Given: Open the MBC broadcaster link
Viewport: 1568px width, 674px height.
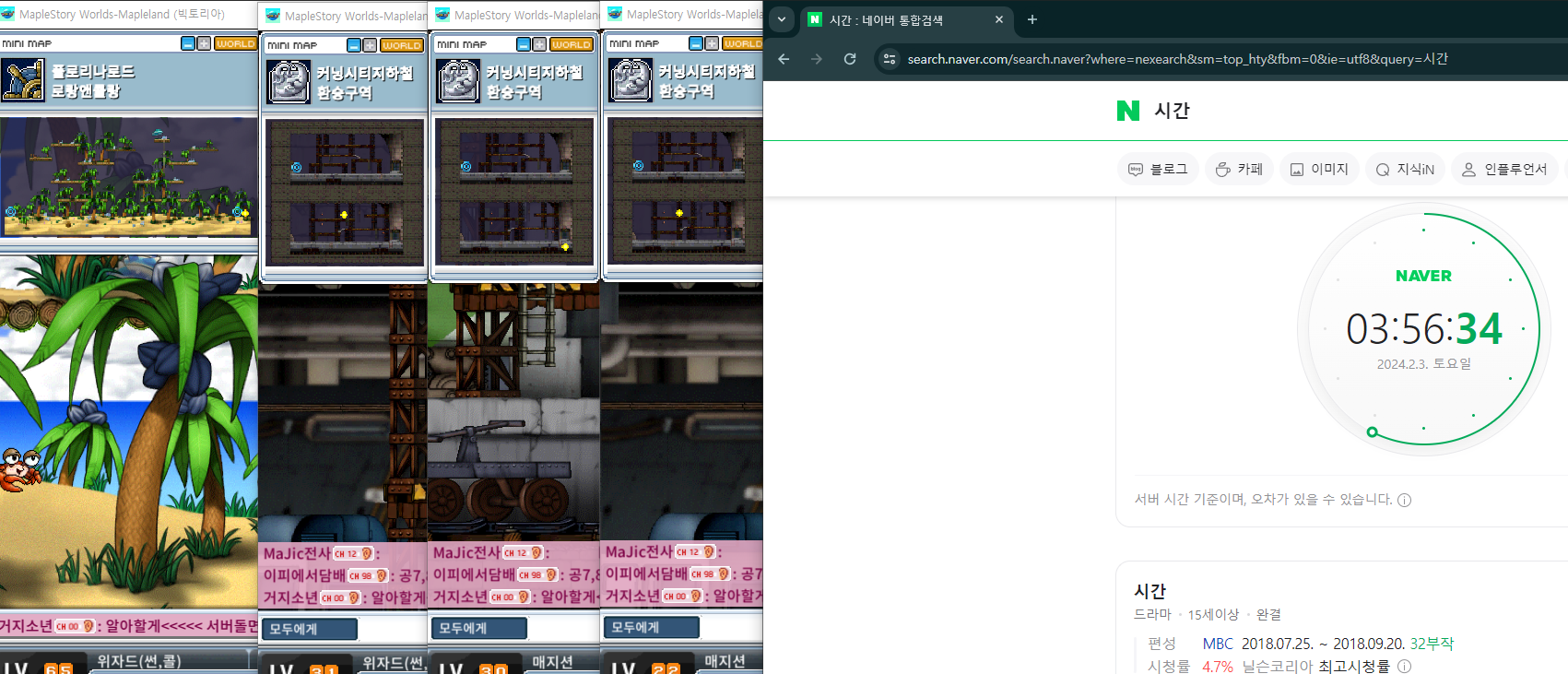Looking at the screenshot, I should pos(1217,644).
